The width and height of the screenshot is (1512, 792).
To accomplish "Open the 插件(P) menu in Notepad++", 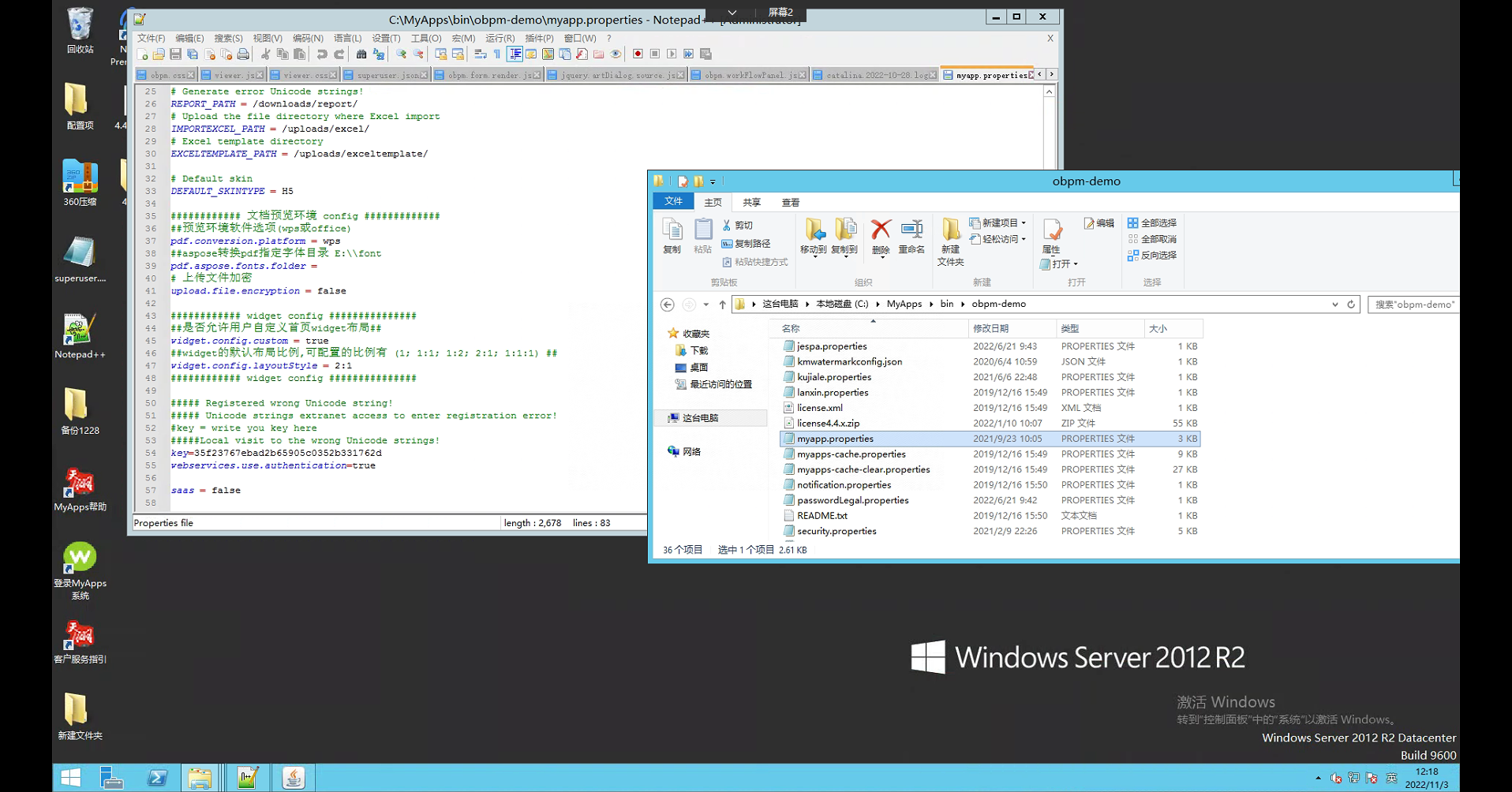I will 539,39.
